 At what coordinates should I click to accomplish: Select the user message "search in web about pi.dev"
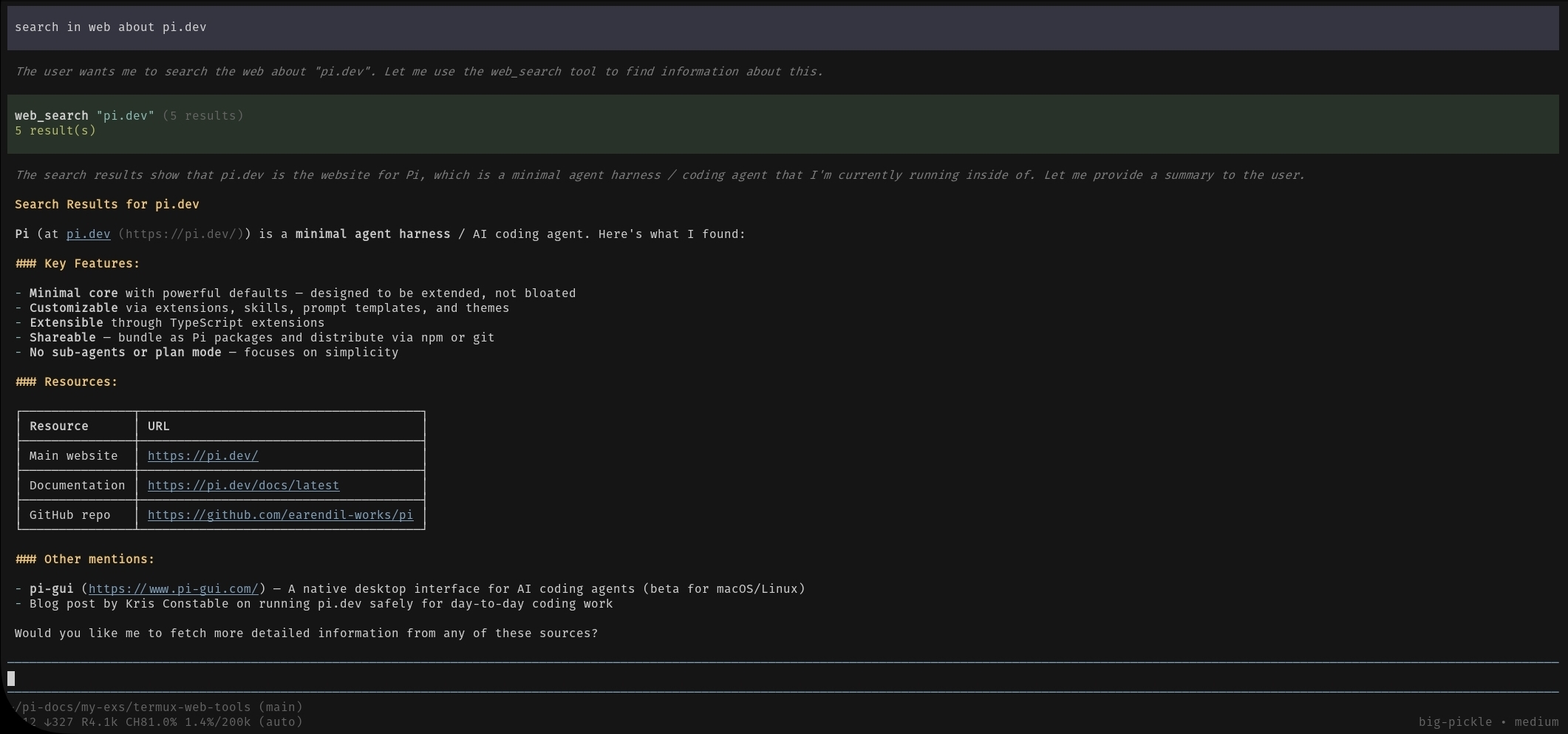(x=783, y=27)
